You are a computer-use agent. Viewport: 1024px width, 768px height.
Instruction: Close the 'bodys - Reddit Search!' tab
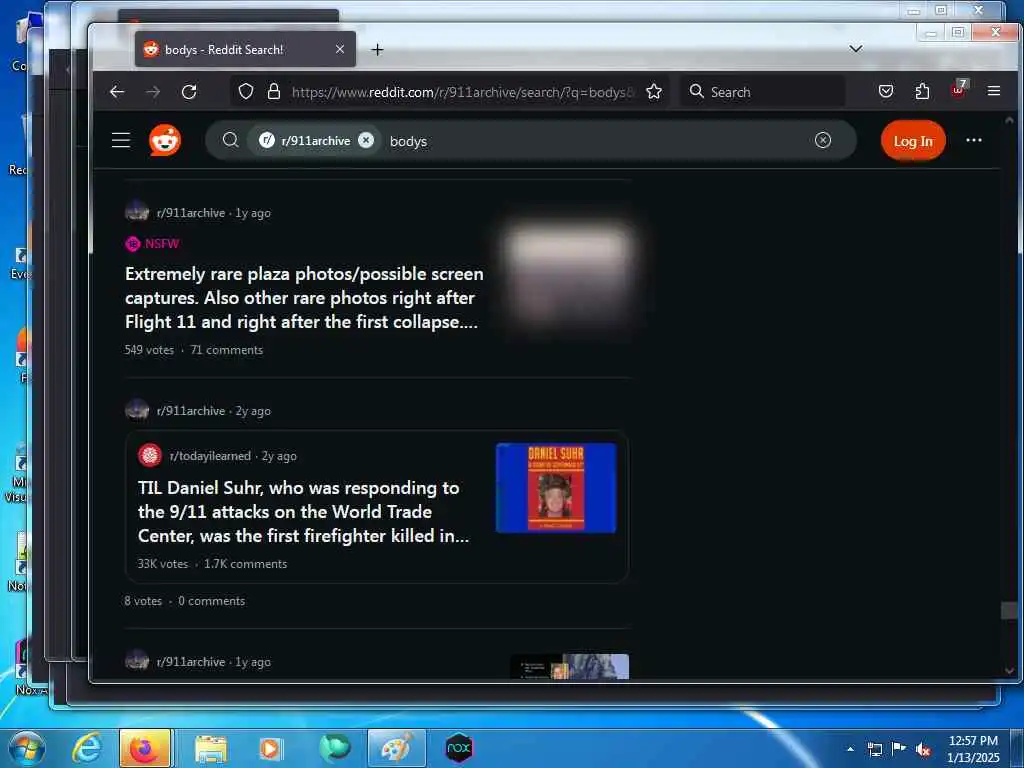click(340, 49)
